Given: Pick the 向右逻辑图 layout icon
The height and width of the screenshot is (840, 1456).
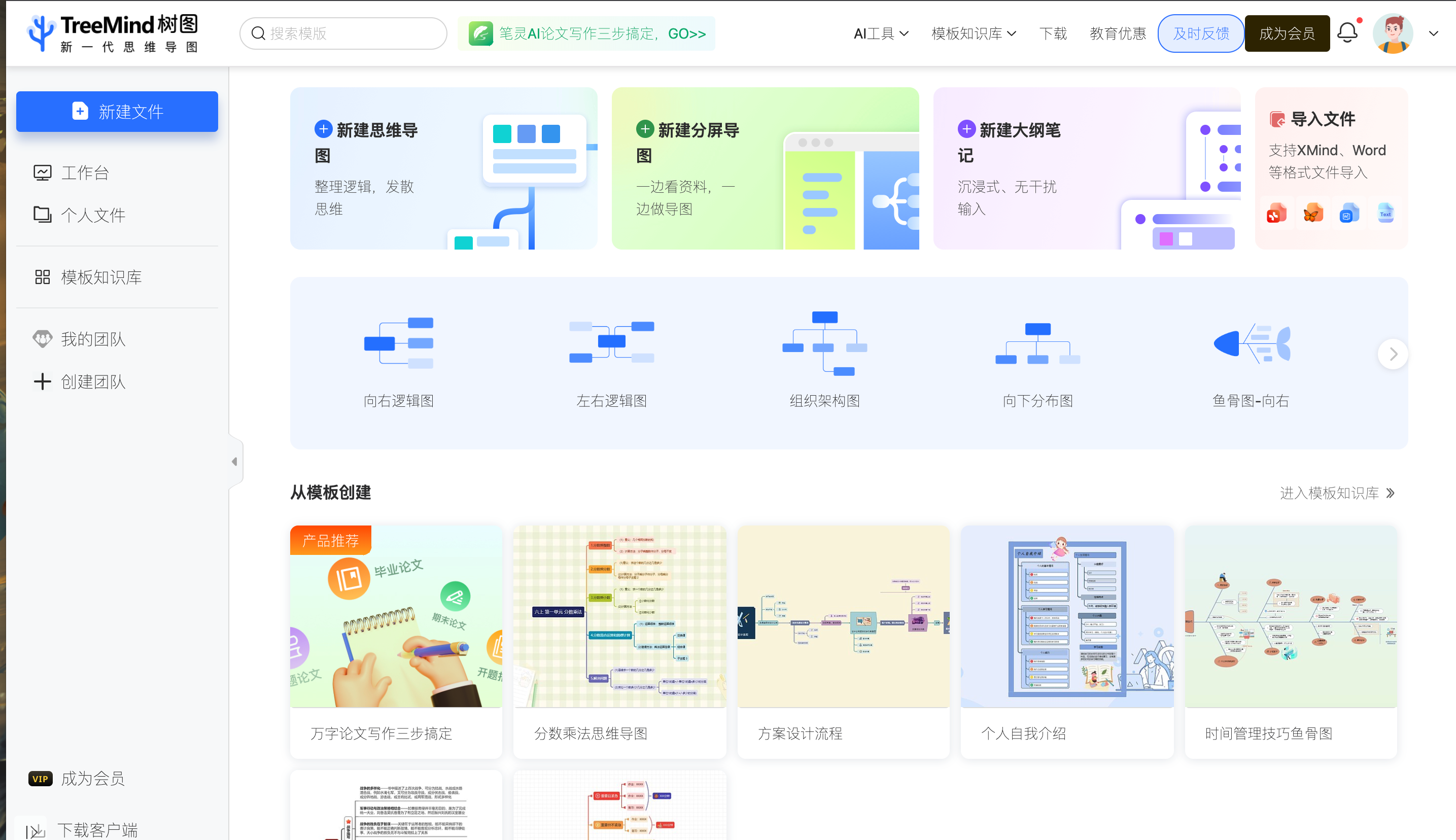Looking at the screenshot, I should [398, 344].
